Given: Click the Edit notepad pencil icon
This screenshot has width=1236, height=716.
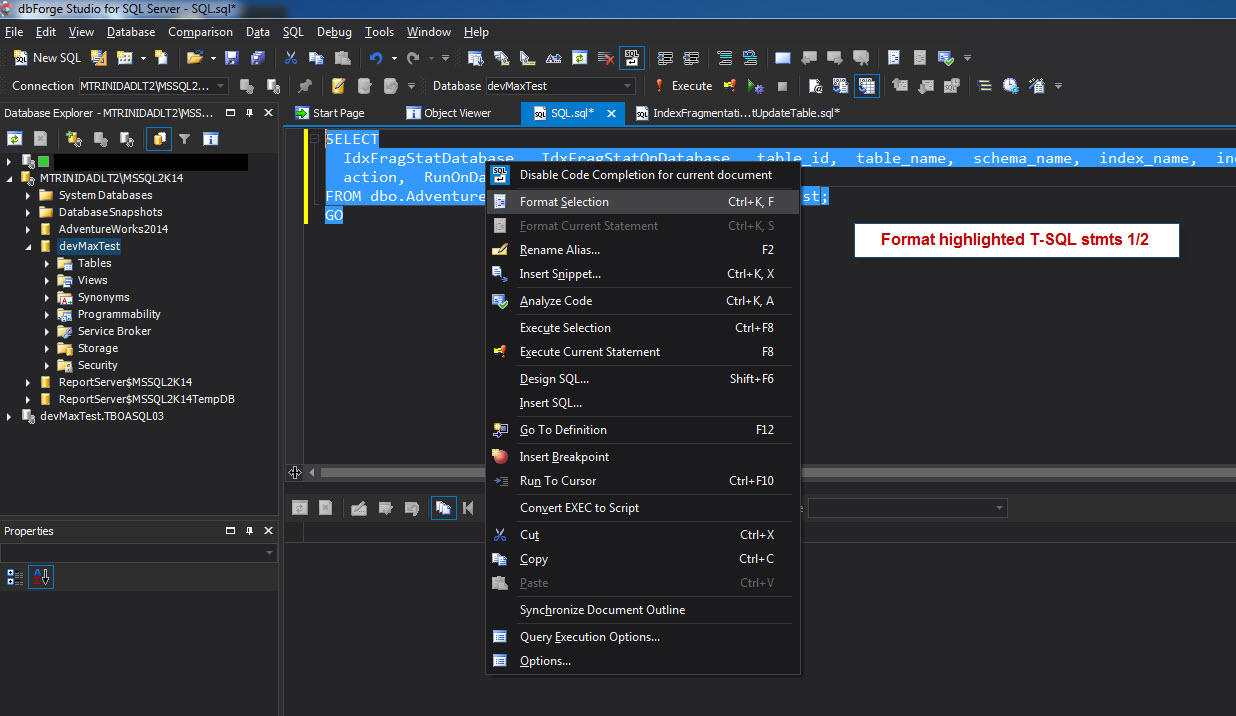Looking at the screenshot, I should pos(339,86).
